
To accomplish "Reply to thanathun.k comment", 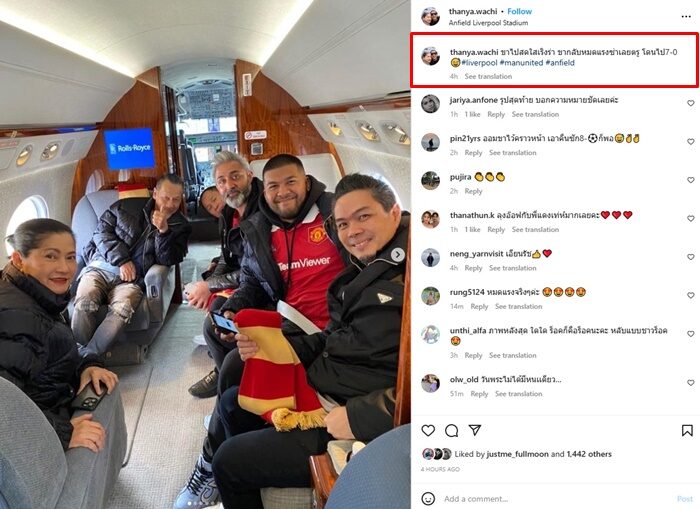I will click(496, 229).
